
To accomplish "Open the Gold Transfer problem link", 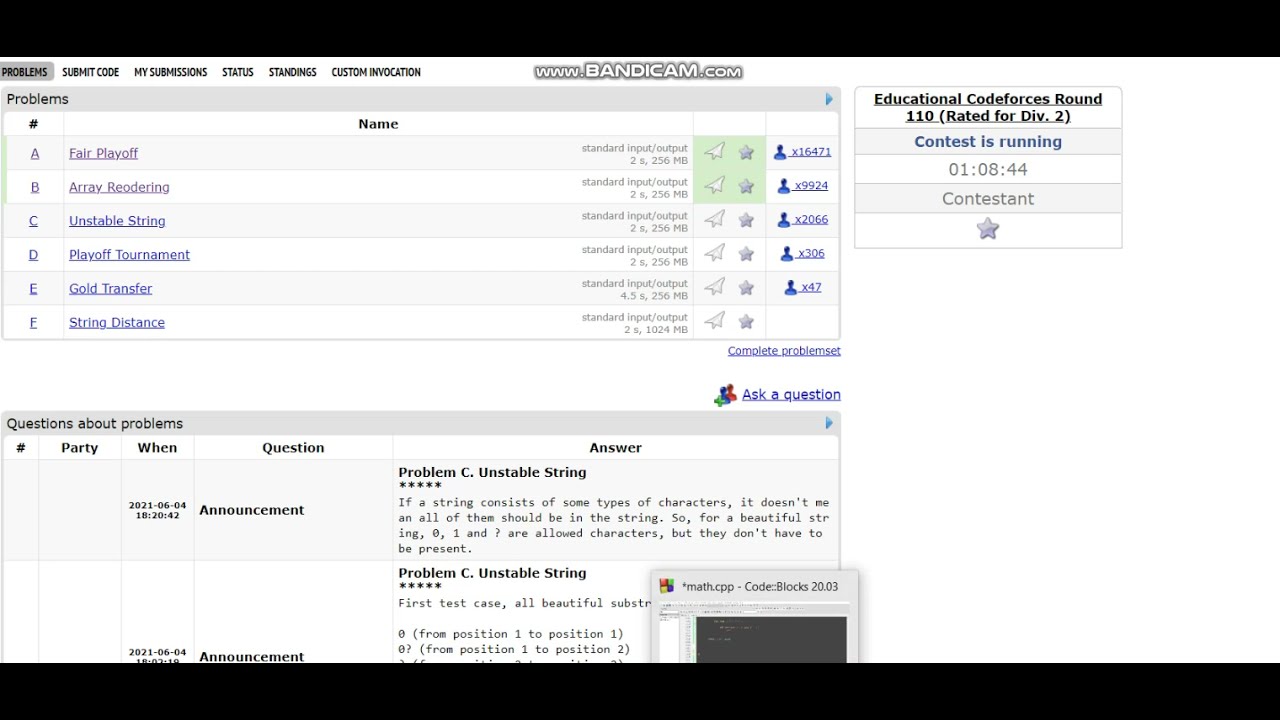I will tap(110, 289).
